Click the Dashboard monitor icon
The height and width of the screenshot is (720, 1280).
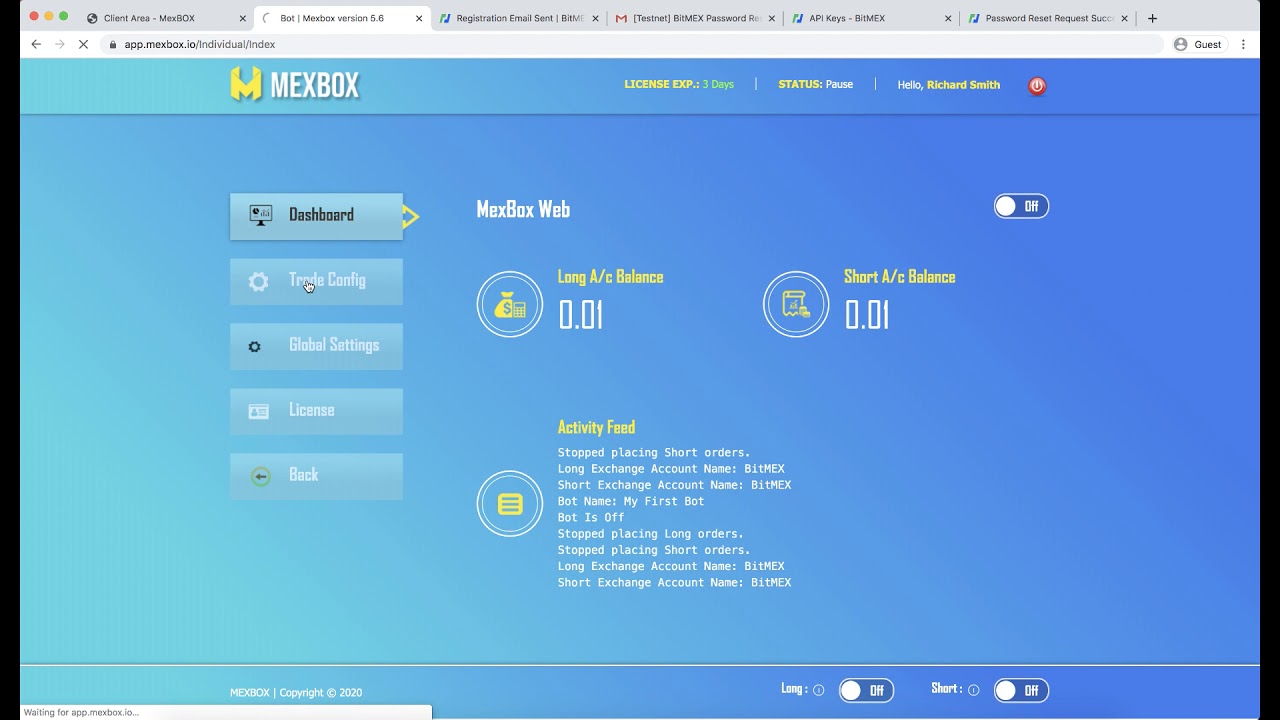tap(261, 215)
